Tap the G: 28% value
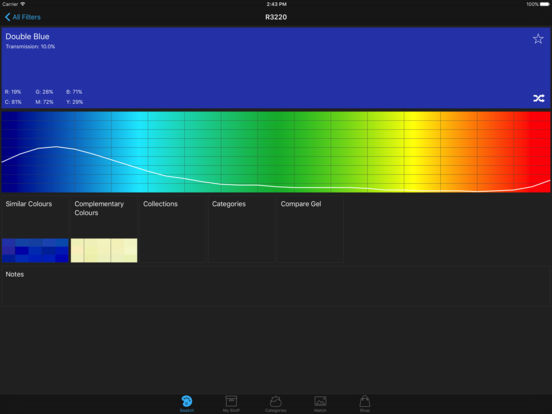Viewport: 552px width, 414px height. [x=44, y=92]
